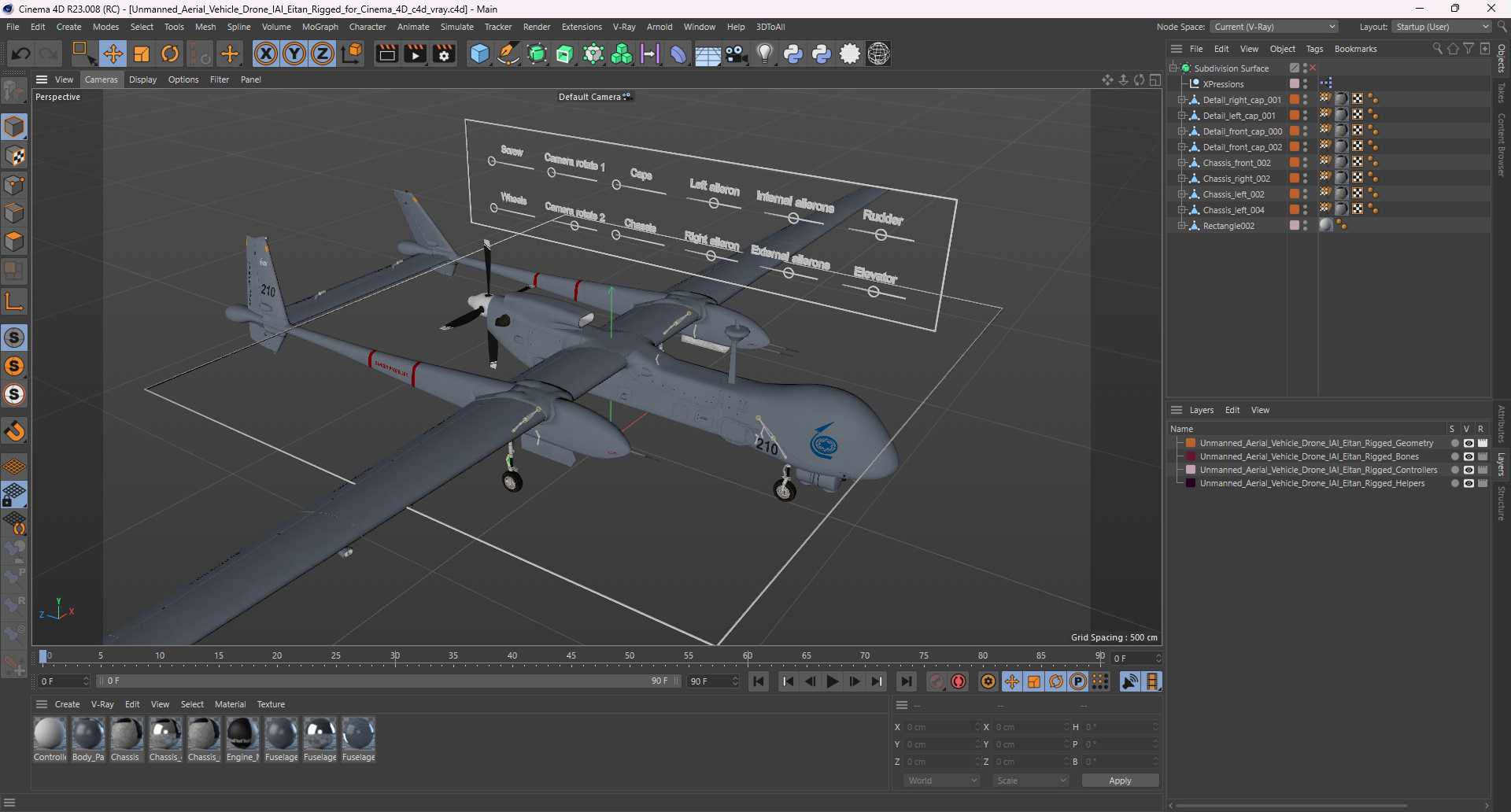This screenshot has width=1511, height=812.
Task: Open Node Space dropdown
Action: pos(1273,27)
